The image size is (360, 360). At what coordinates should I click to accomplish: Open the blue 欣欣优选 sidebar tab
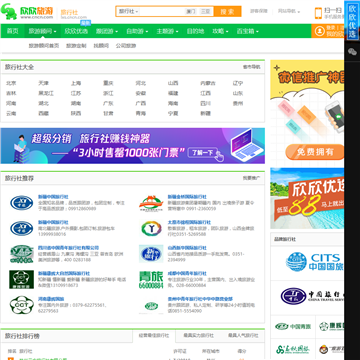[352, 21]
